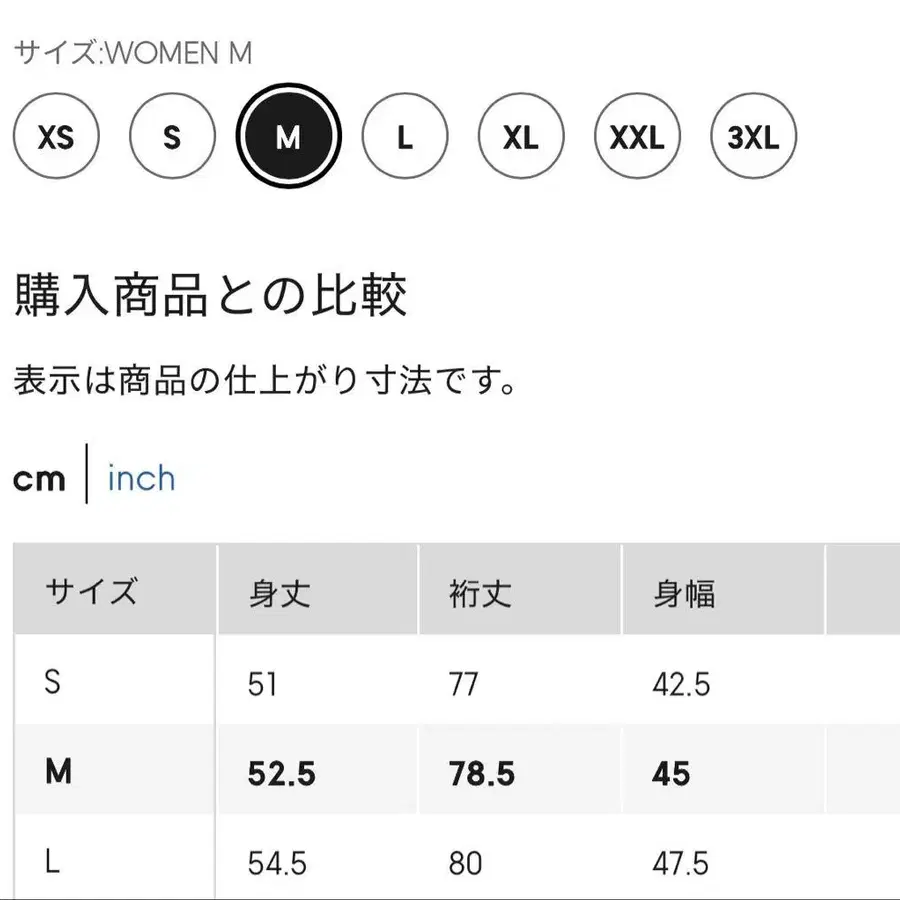The width and height of the screenshot is (900, 900).
Task: Click the 身幅 column header
Action: tap(684, 594)
